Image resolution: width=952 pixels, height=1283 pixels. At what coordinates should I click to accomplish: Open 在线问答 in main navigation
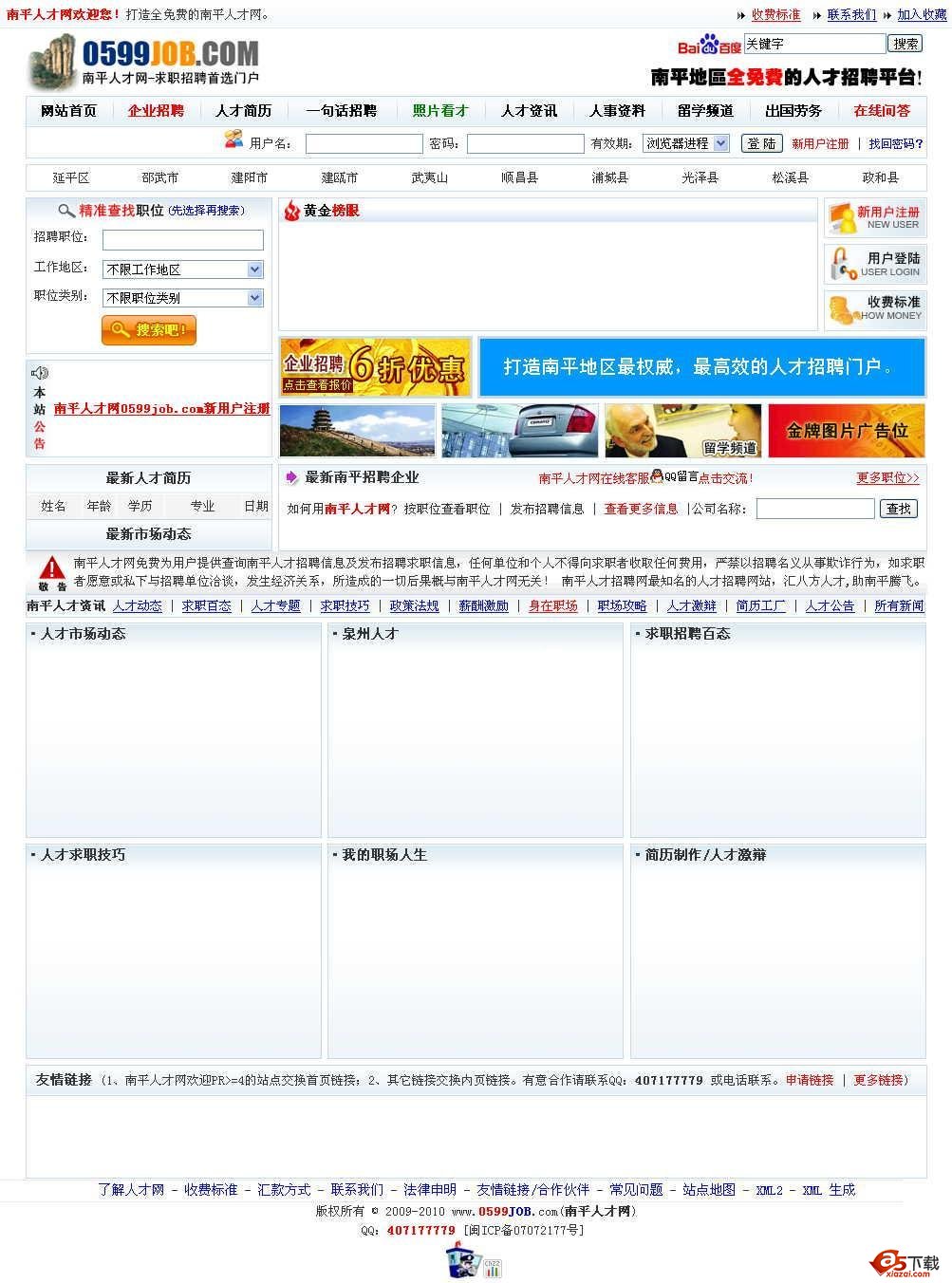(x=882, y=111)
